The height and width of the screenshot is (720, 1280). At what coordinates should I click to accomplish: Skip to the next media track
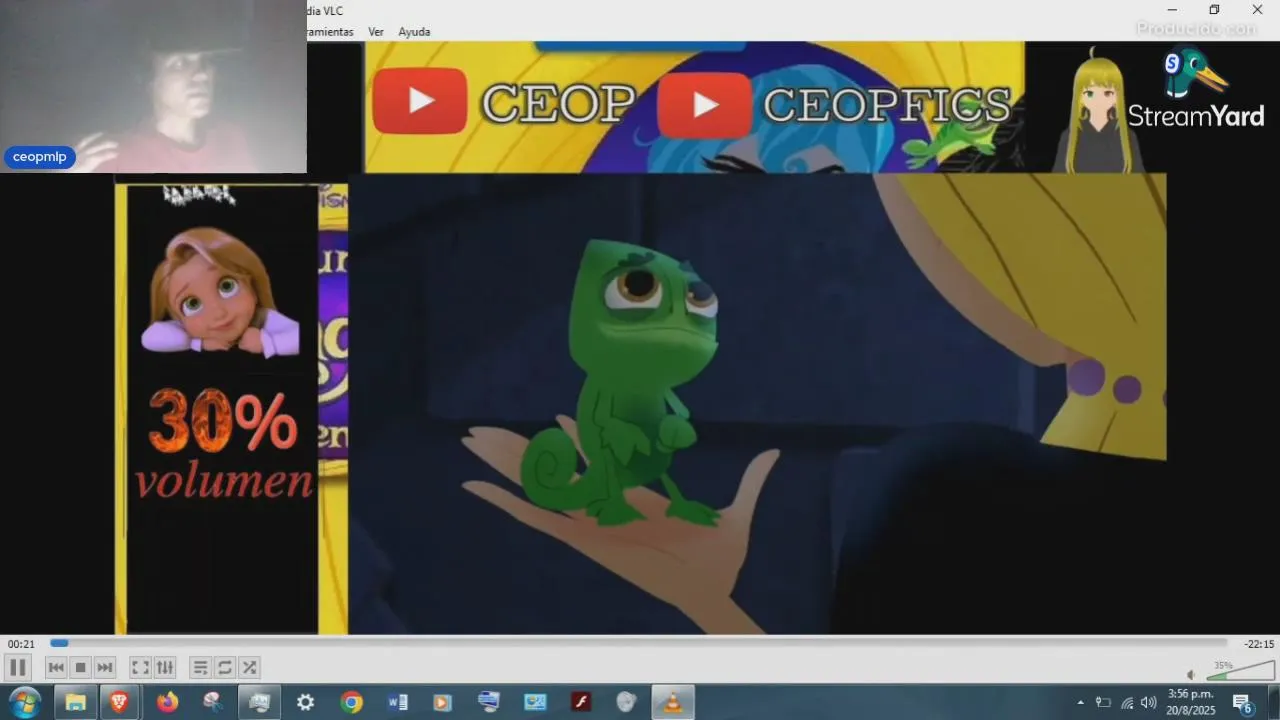point(105,667)
